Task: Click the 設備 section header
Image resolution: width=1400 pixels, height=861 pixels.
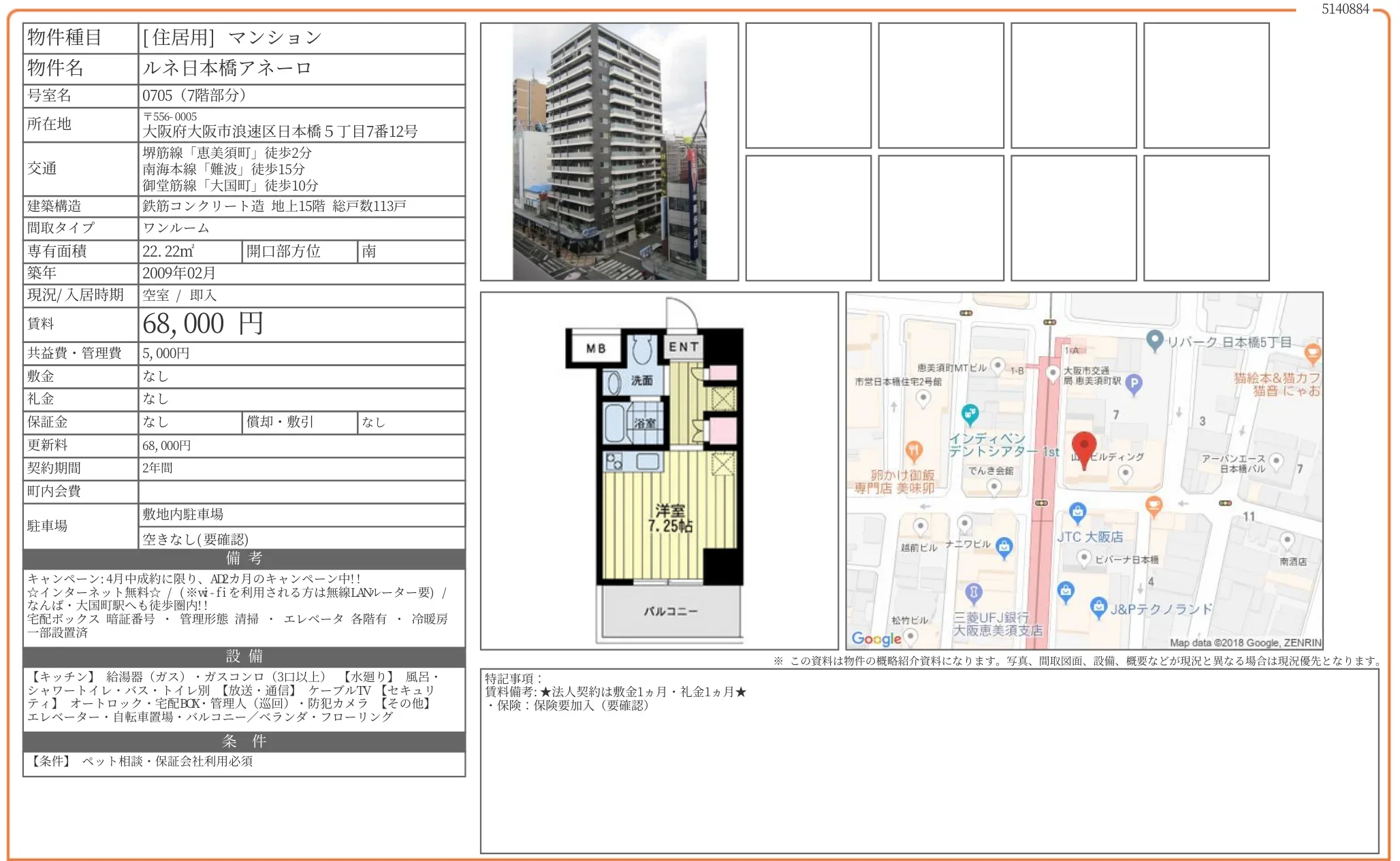Action: [244, 656]
